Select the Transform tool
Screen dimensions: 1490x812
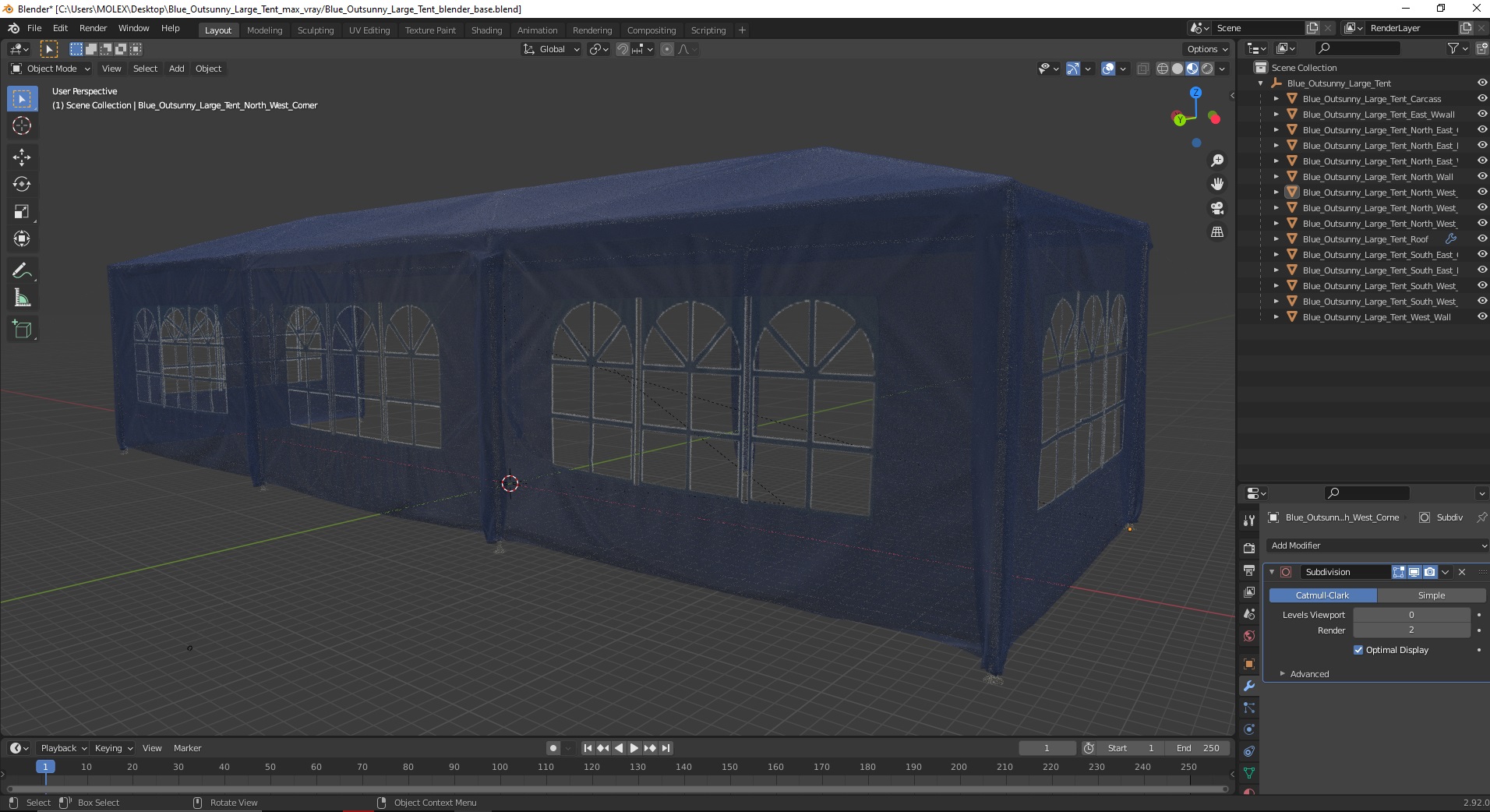point(22,238)
